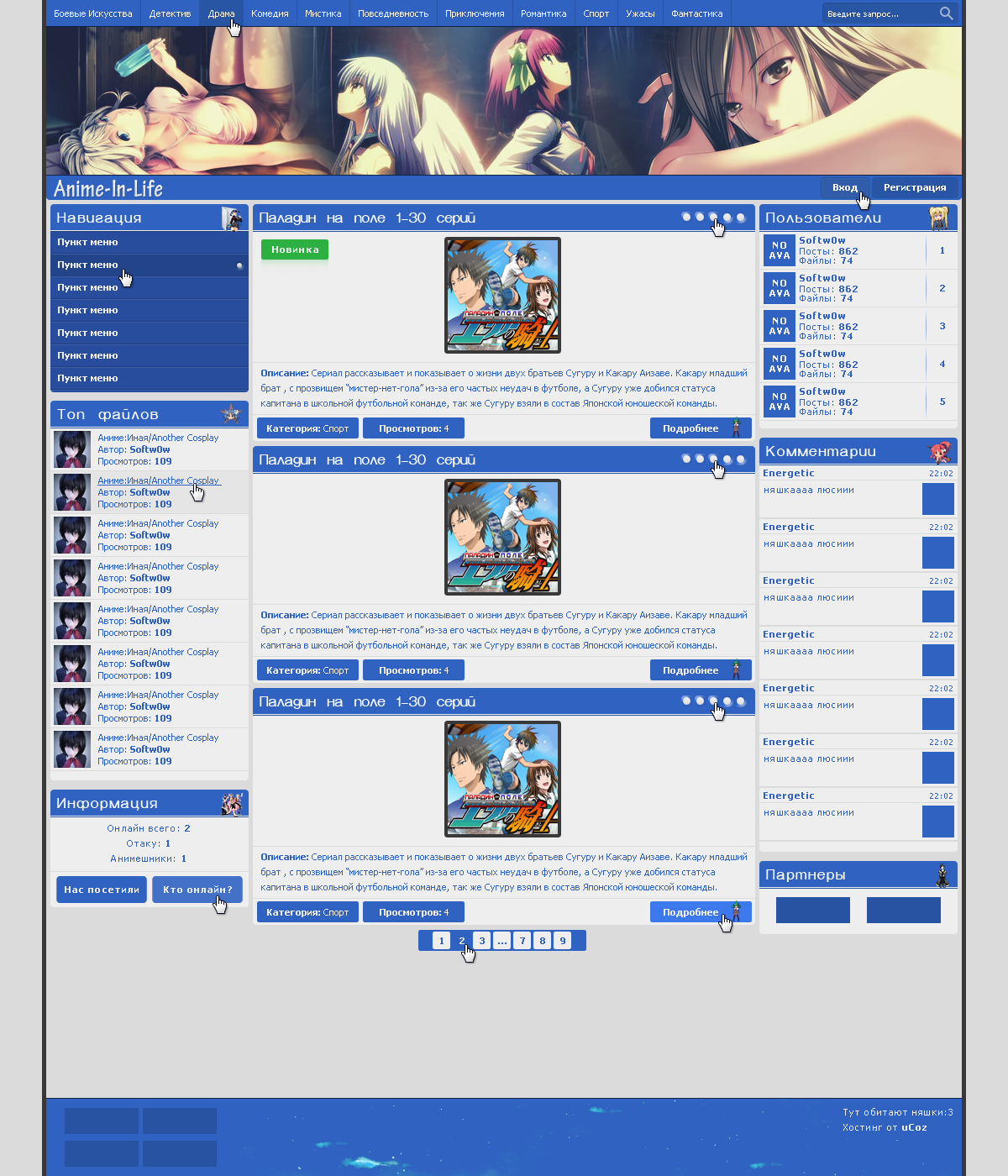Screen dimensions: 1008x1176
Task: Select Спорт in the top menu bar
Action: pos(596,13)
